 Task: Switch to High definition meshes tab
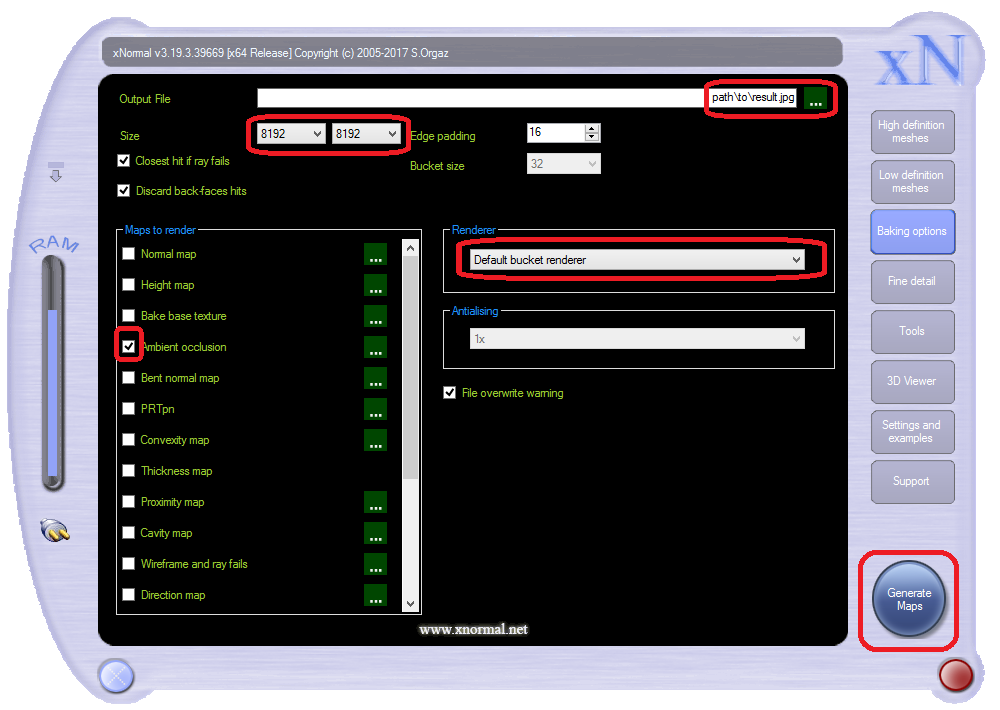tap(911, 132)
